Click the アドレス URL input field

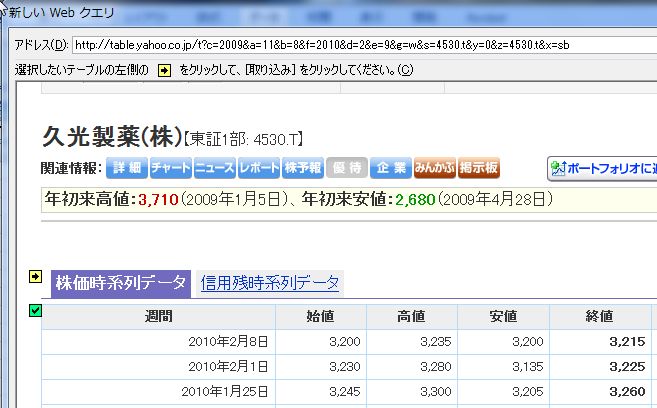365,45
